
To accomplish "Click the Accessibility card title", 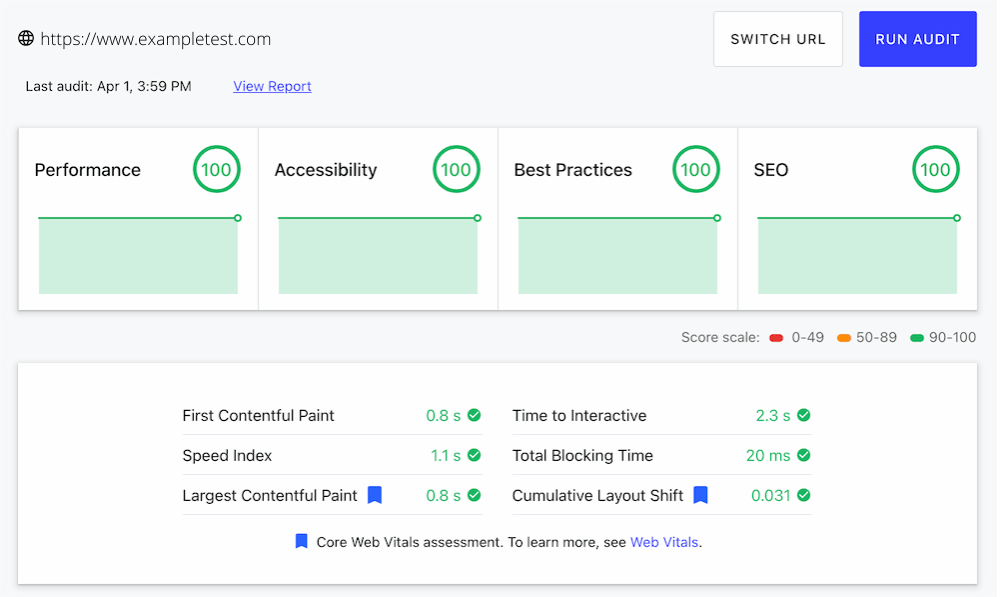I will coord(326,170).
